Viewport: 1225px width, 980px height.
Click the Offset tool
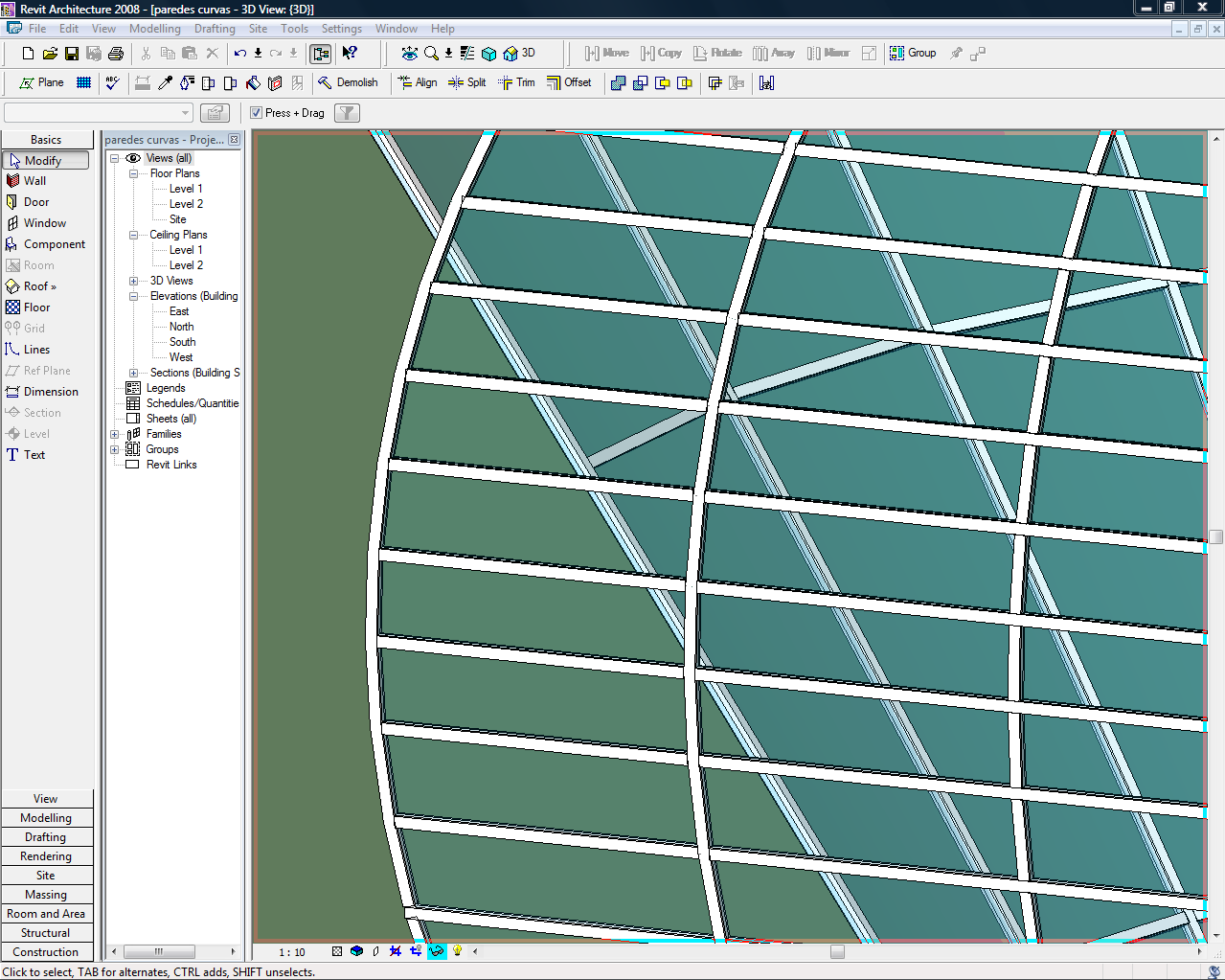click(x=569, y=83)
